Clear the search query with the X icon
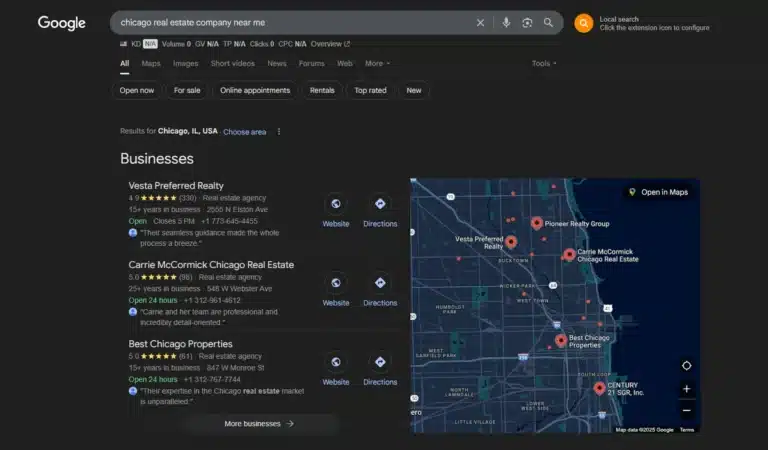The image size is (768, 450). (480, 23)
